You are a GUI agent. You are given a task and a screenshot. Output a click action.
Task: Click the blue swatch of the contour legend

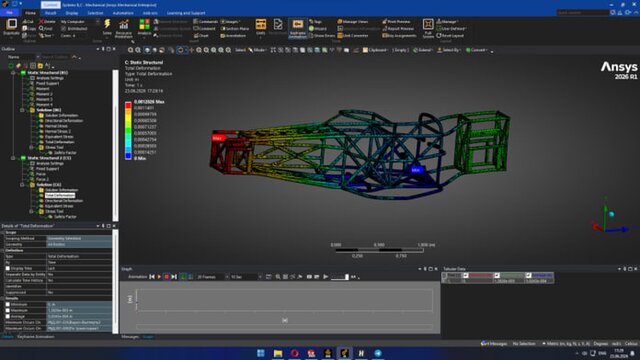click(128, 156)
